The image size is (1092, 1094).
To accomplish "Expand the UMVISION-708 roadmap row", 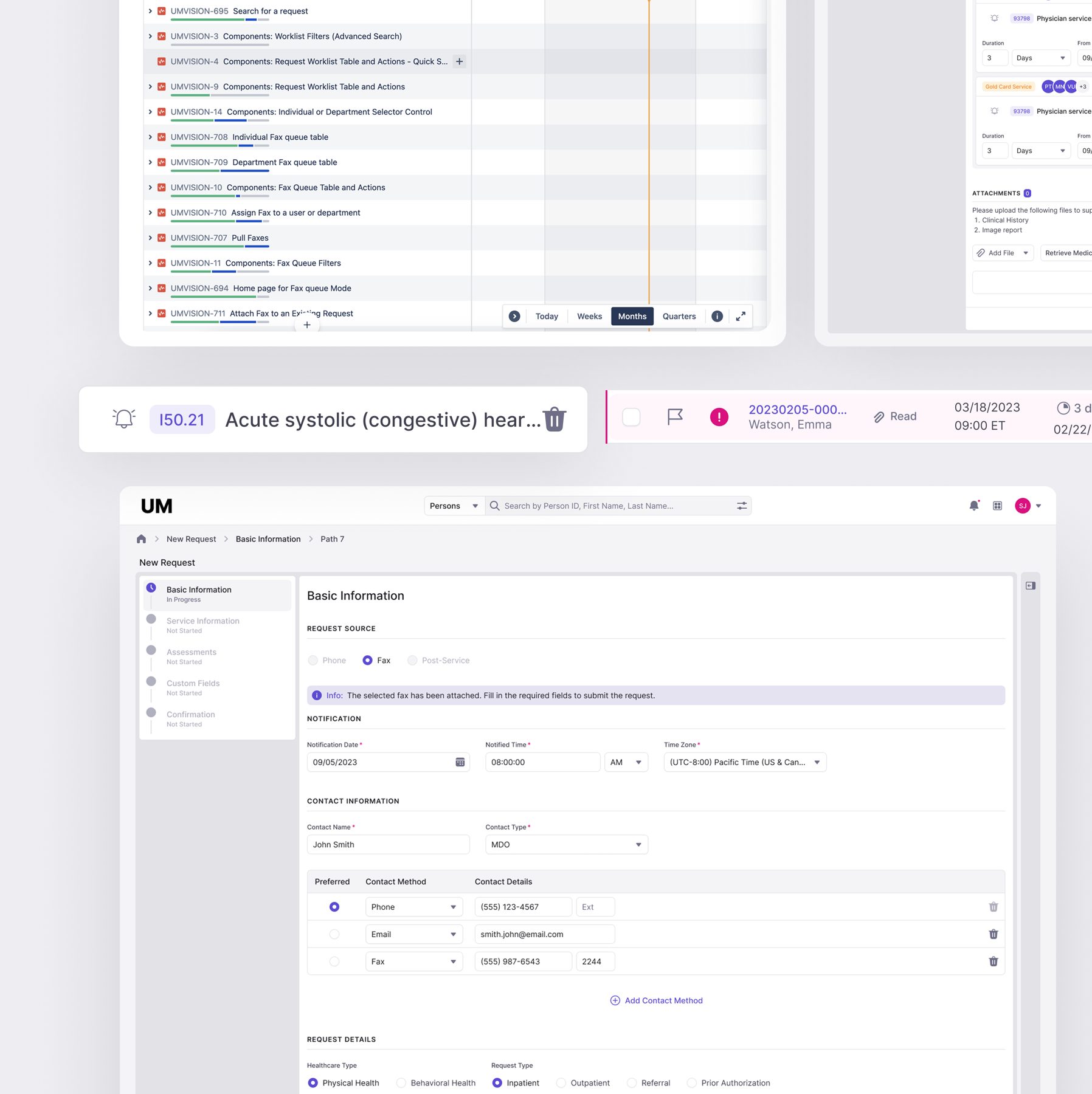I will click(x=150, y=137).
